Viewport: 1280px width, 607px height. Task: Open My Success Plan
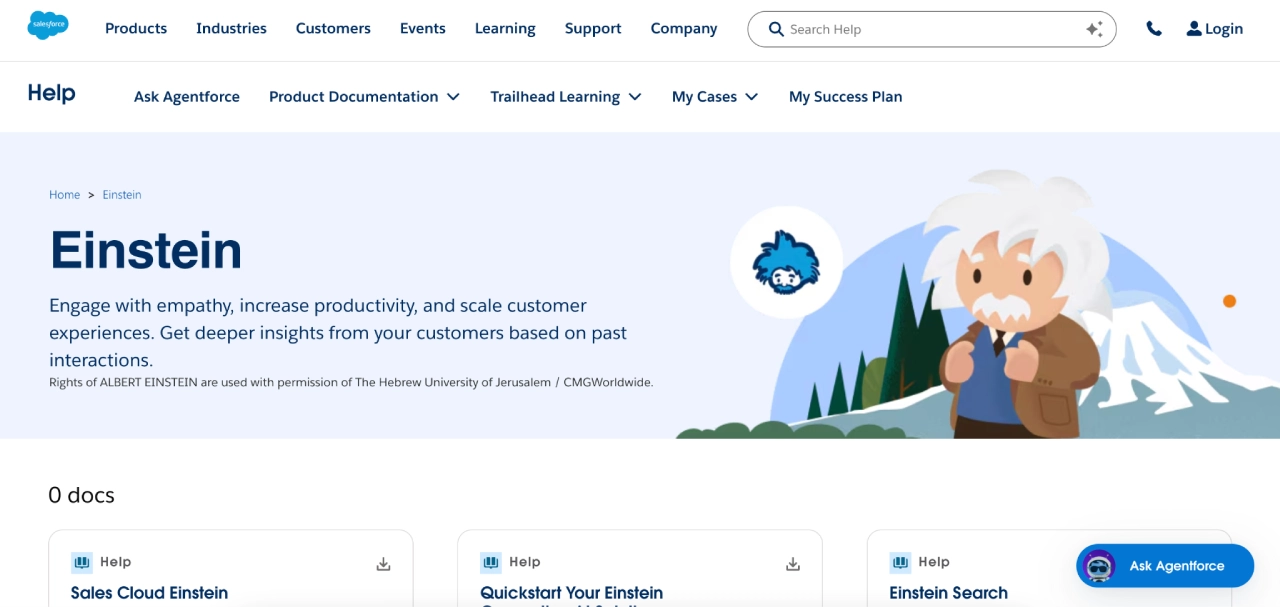pyautogui.click(x=845, y=96)
